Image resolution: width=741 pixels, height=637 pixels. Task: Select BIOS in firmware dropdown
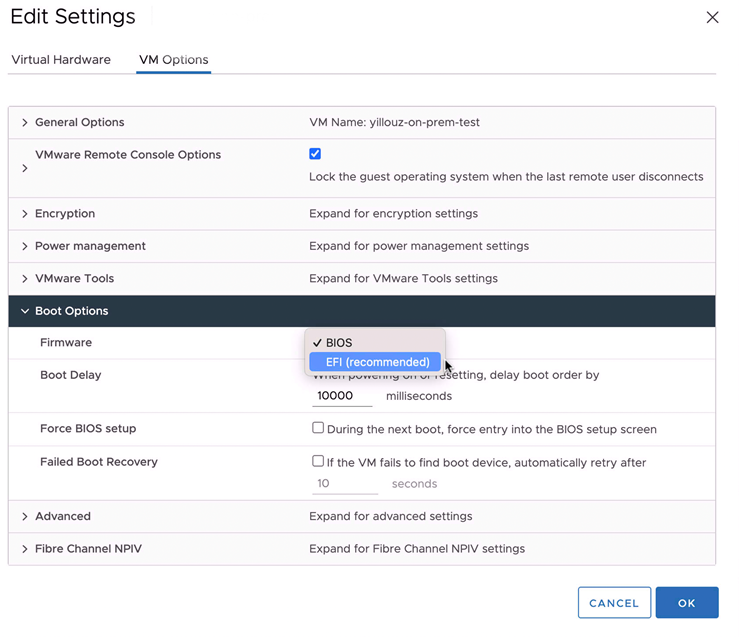(x=339, y=343)
